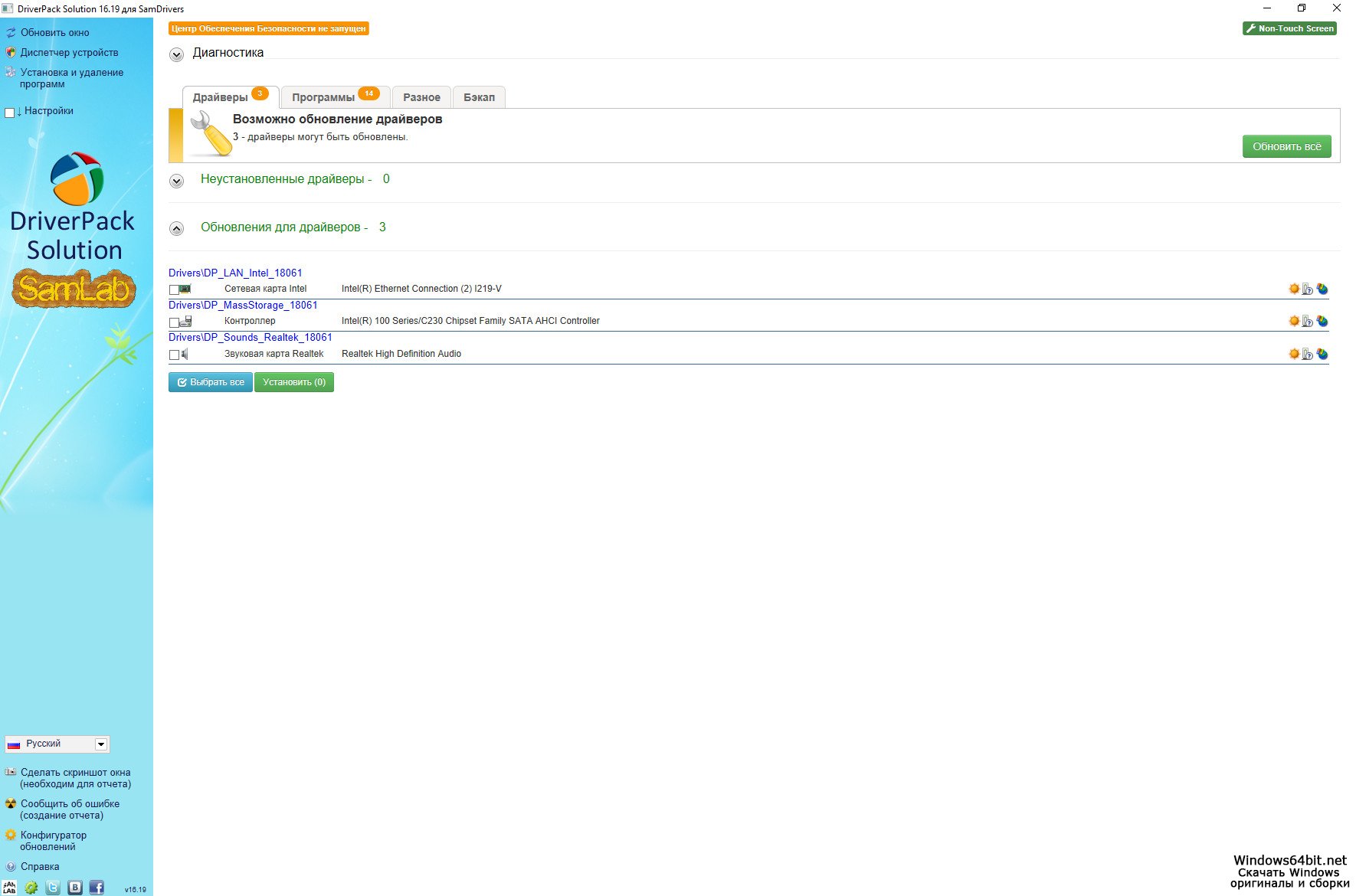Screen dimensions: 1356x896
Task: Open the Facebook icon link
Action: pos(97,887)
